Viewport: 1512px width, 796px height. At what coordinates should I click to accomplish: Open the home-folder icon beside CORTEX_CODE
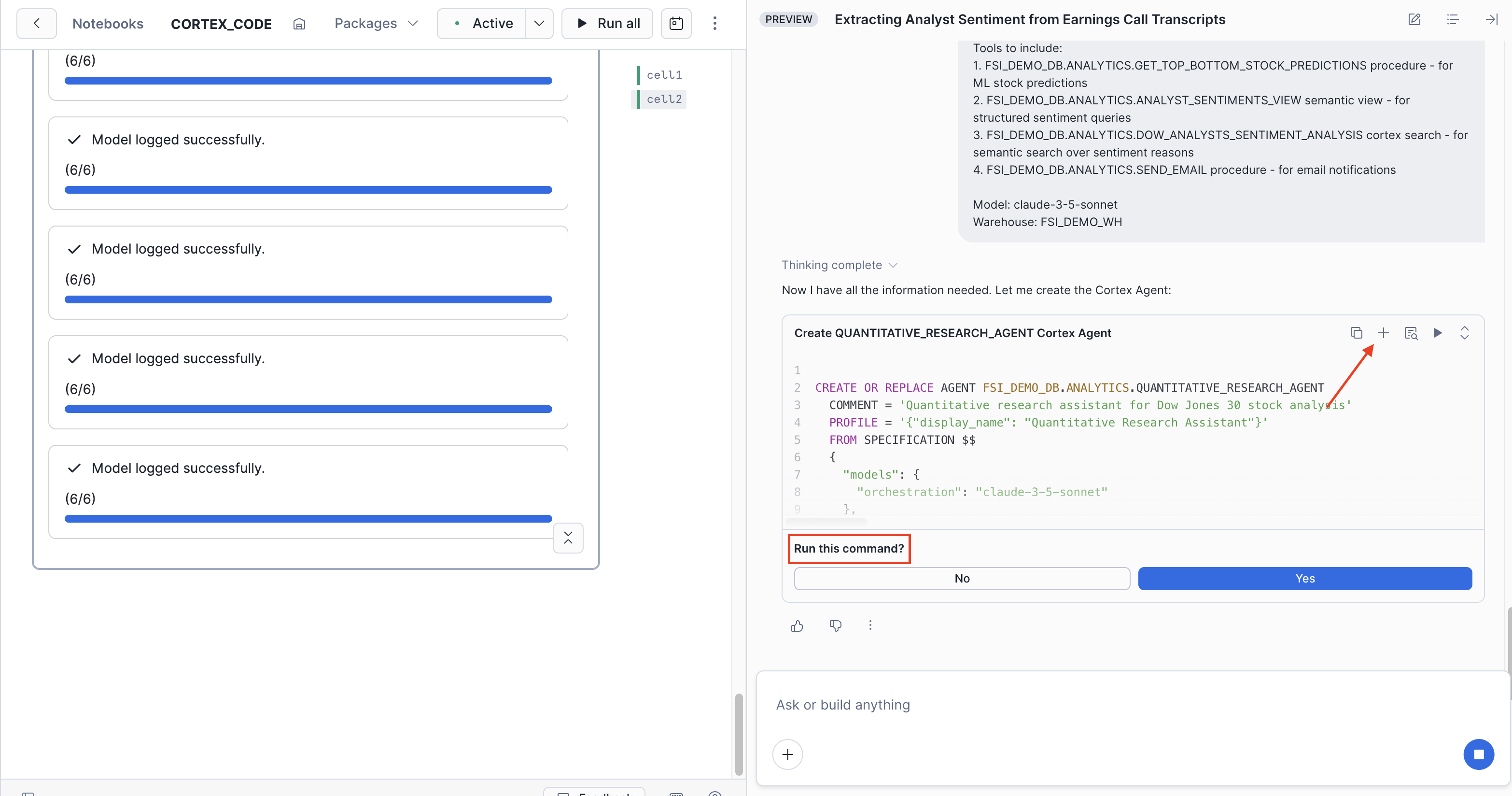tap(299, 24)
